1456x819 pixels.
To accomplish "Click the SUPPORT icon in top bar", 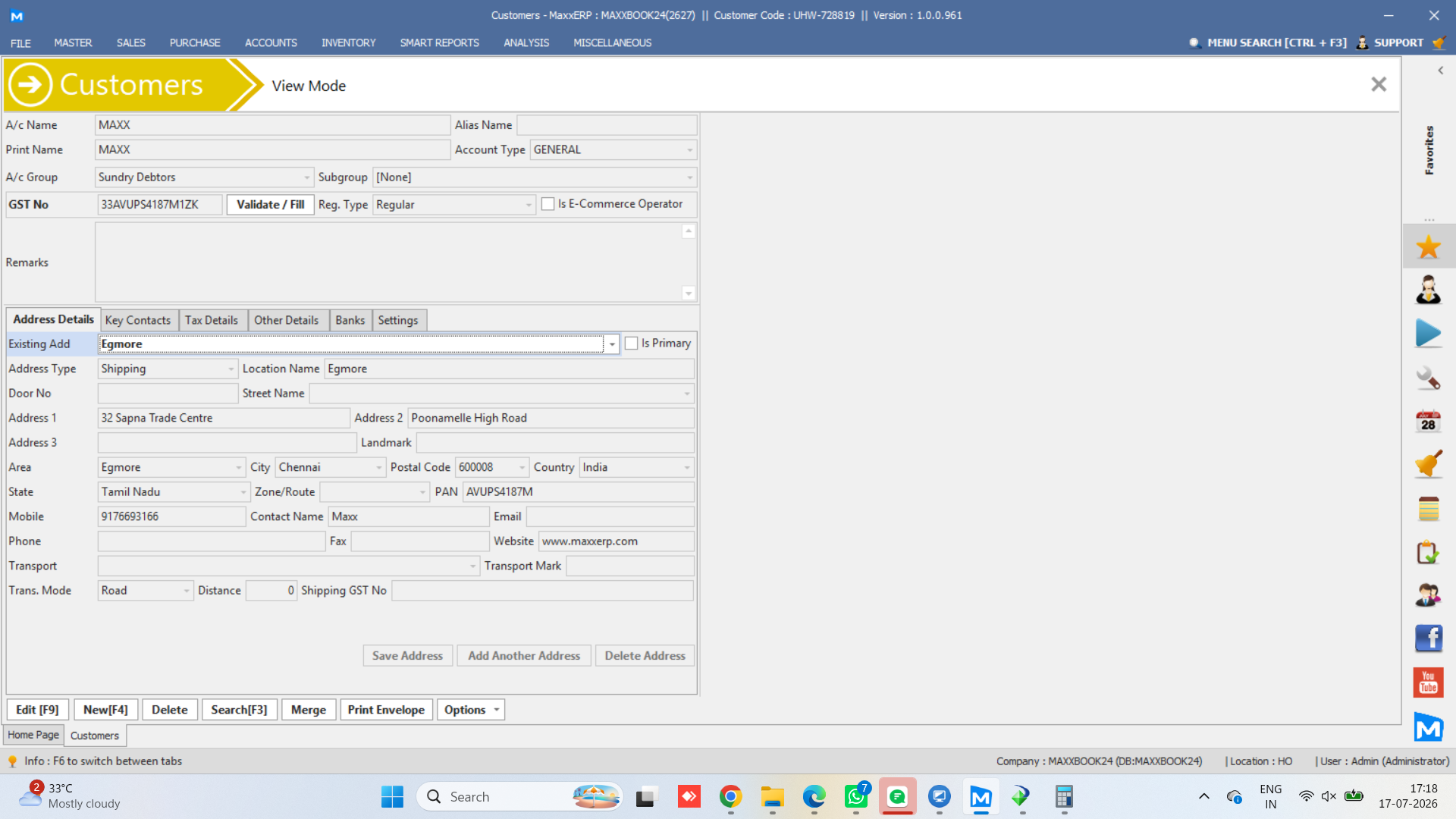I will [1363, 42].
